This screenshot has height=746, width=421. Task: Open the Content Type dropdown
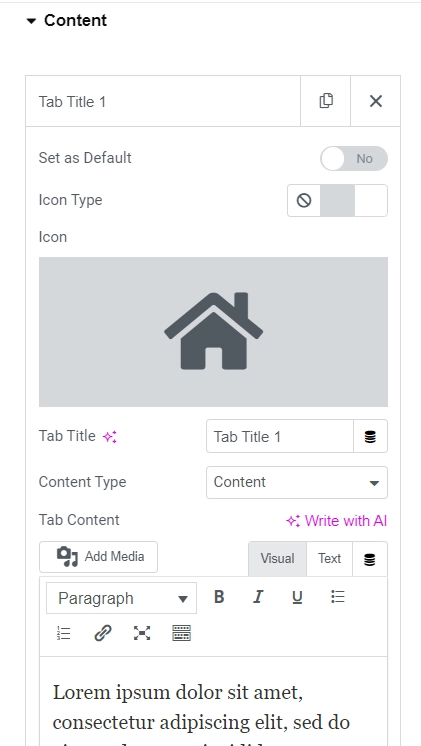pos(297,482)
